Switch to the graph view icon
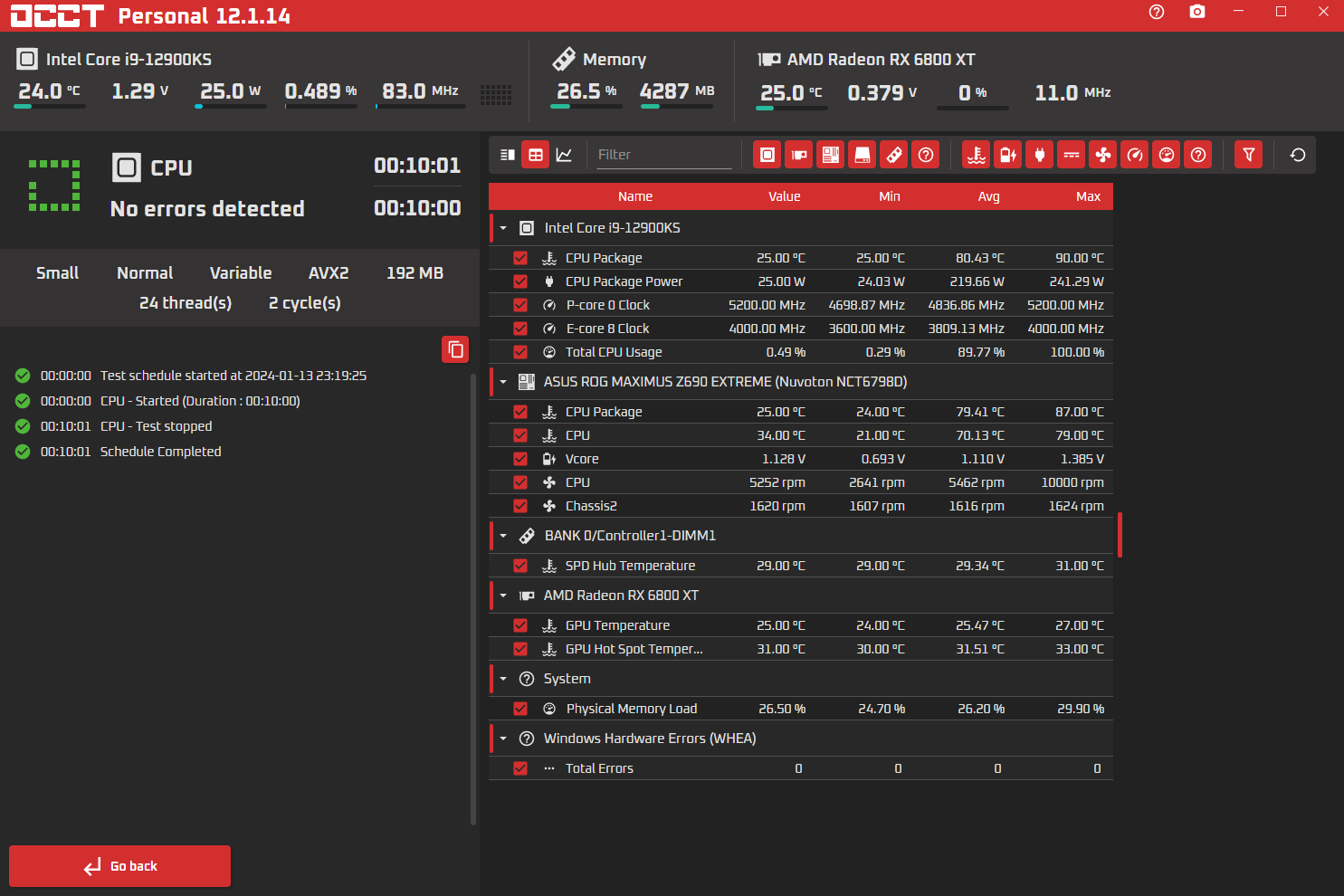 click(564, 155)
